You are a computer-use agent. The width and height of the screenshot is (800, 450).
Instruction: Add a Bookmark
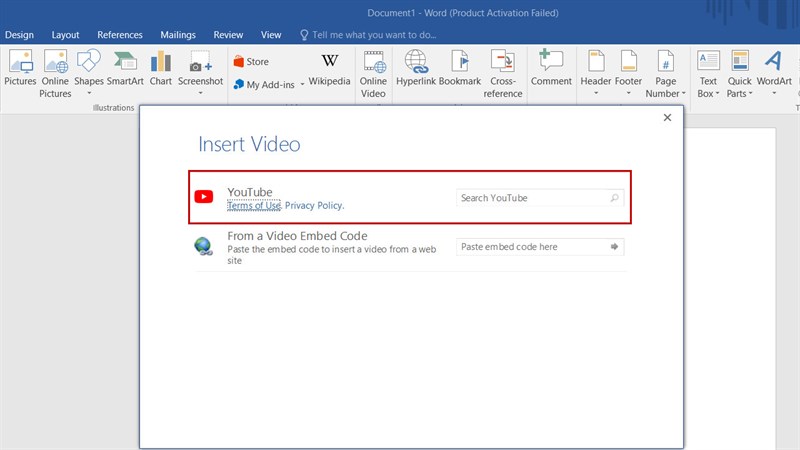coord(460,68)
